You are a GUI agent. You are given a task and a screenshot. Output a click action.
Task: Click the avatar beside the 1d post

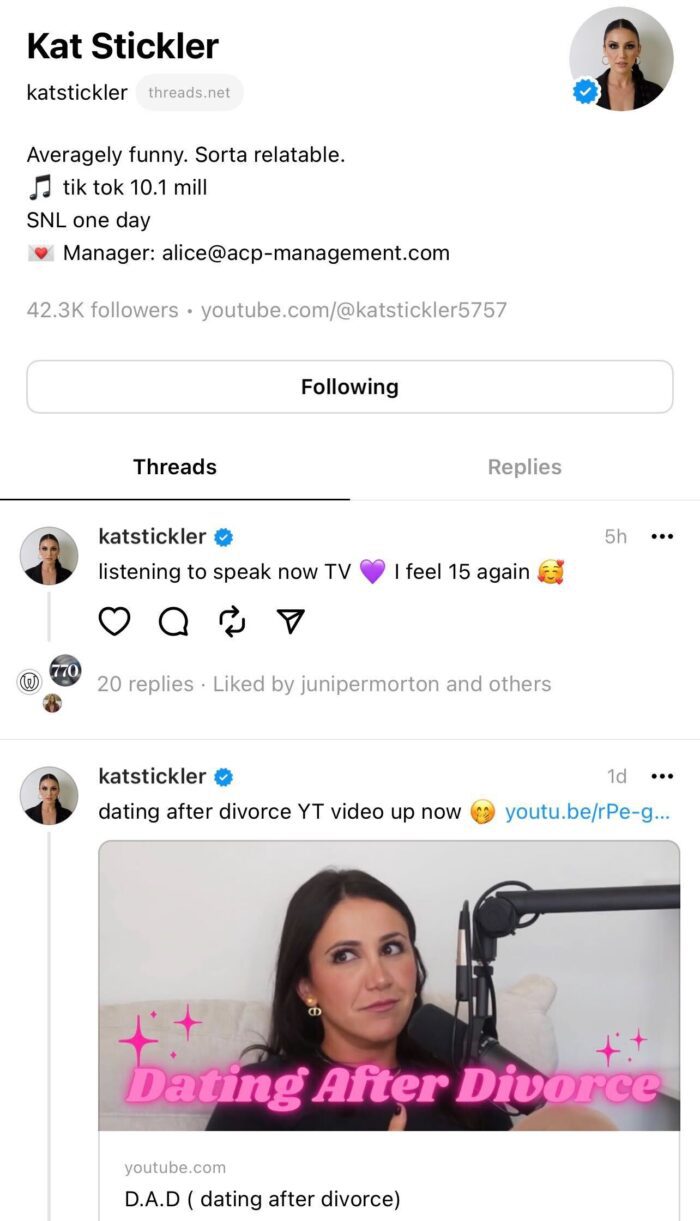(x=48, y=795)
